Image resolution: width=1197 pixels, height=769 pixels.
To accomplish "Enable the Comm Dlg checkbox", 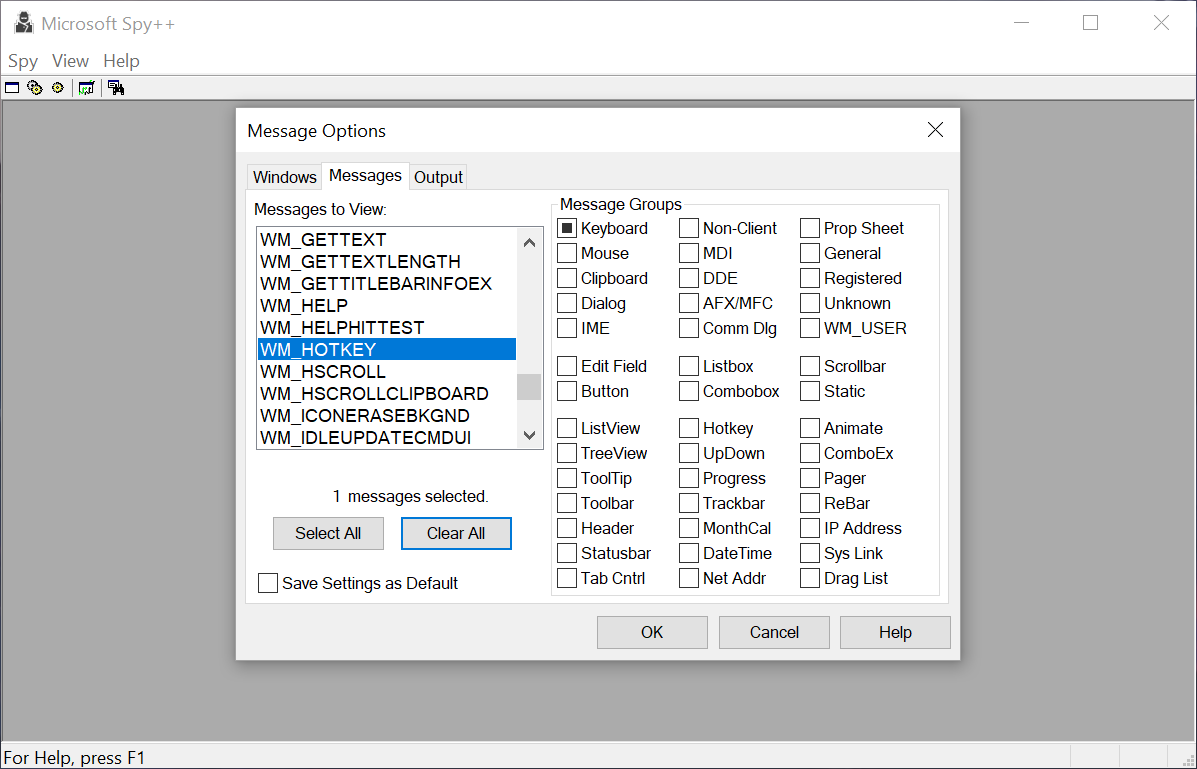I will point(689,328).
